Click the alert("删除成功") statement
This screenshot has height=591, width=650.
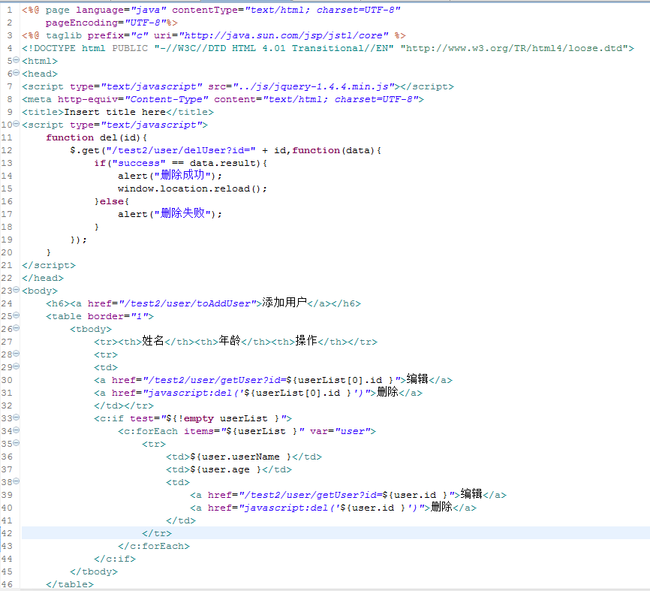pyautogui.click(x=170, y=175)
